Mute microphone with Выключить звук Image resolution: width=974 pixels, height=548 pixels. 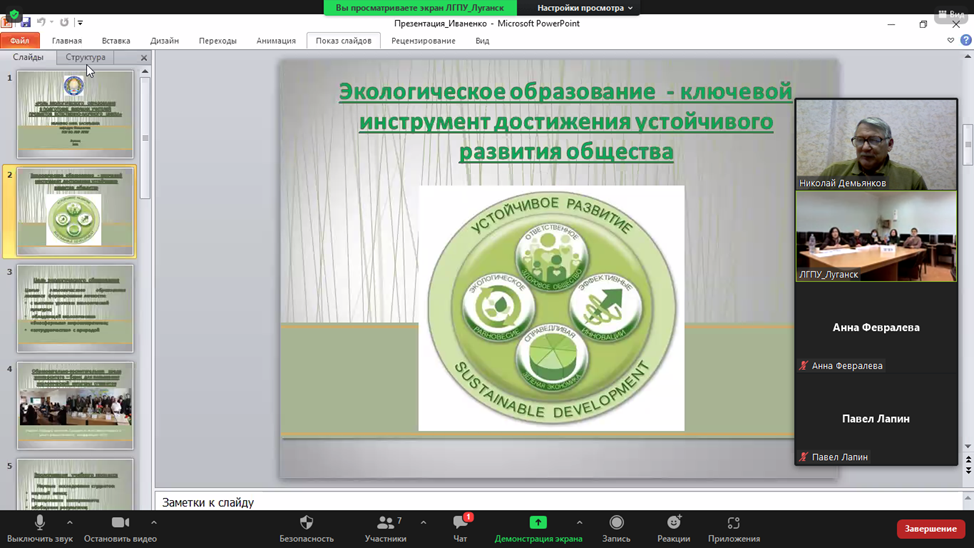[x=40, y=523]
